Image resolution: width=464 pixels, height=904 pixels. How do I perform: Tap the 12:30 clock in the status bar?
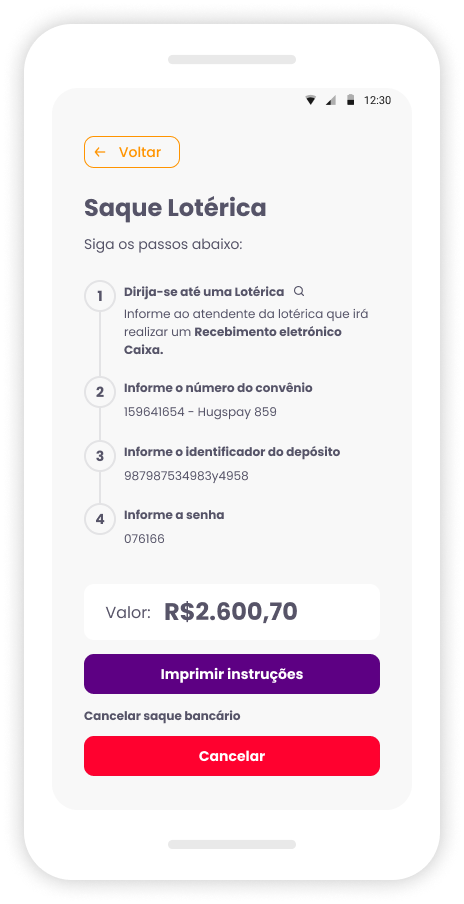[378, 100]
